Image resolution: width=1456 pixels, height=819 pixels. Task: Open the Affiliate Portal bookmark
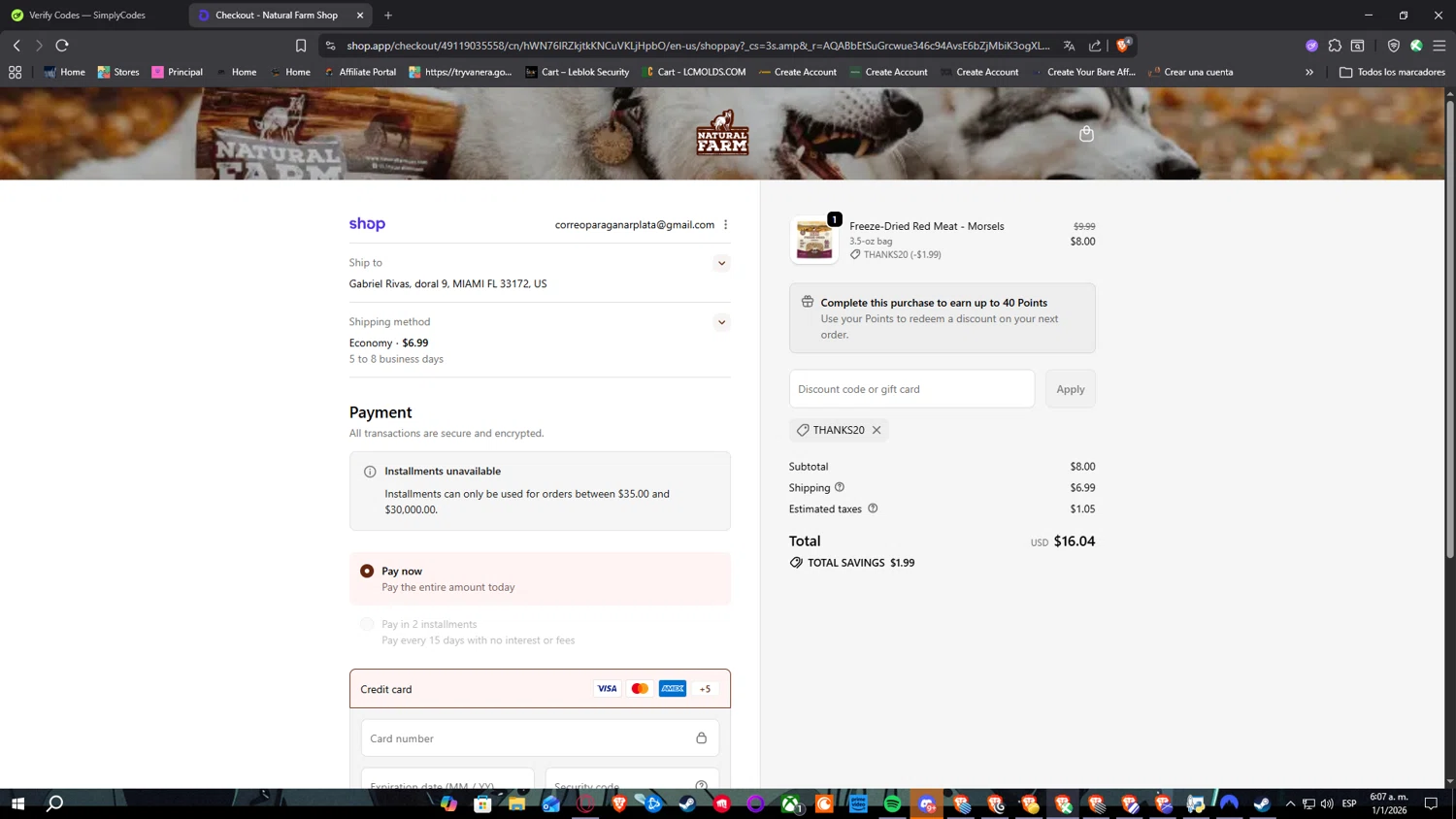pyautogui.click(x=359, y=72)
